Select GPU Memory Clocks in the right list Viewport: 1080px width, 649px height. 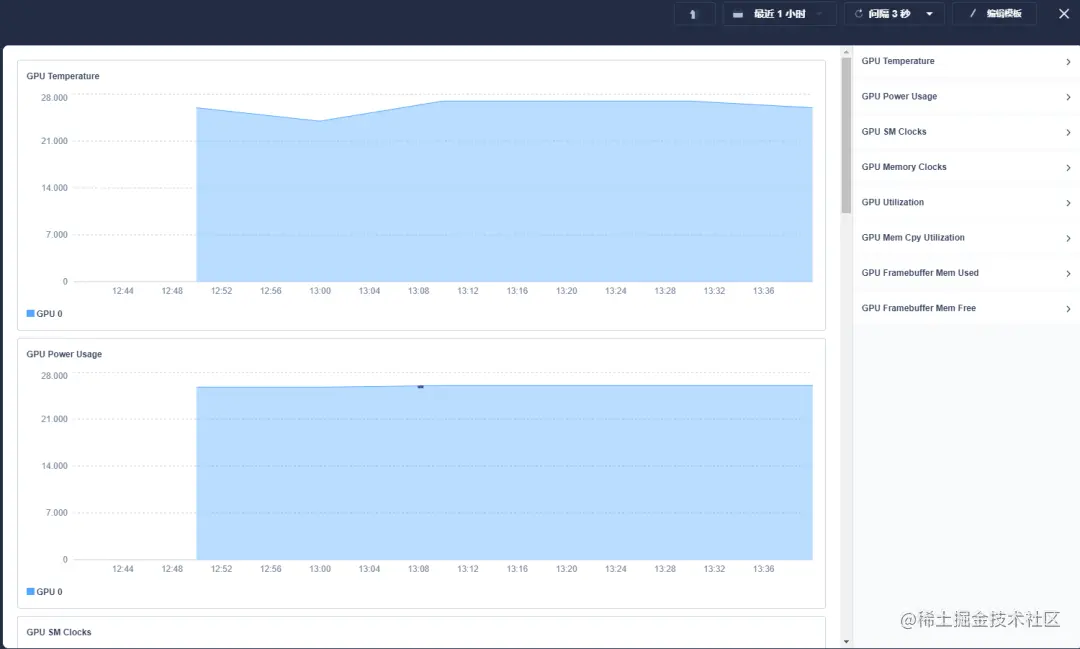966,167
